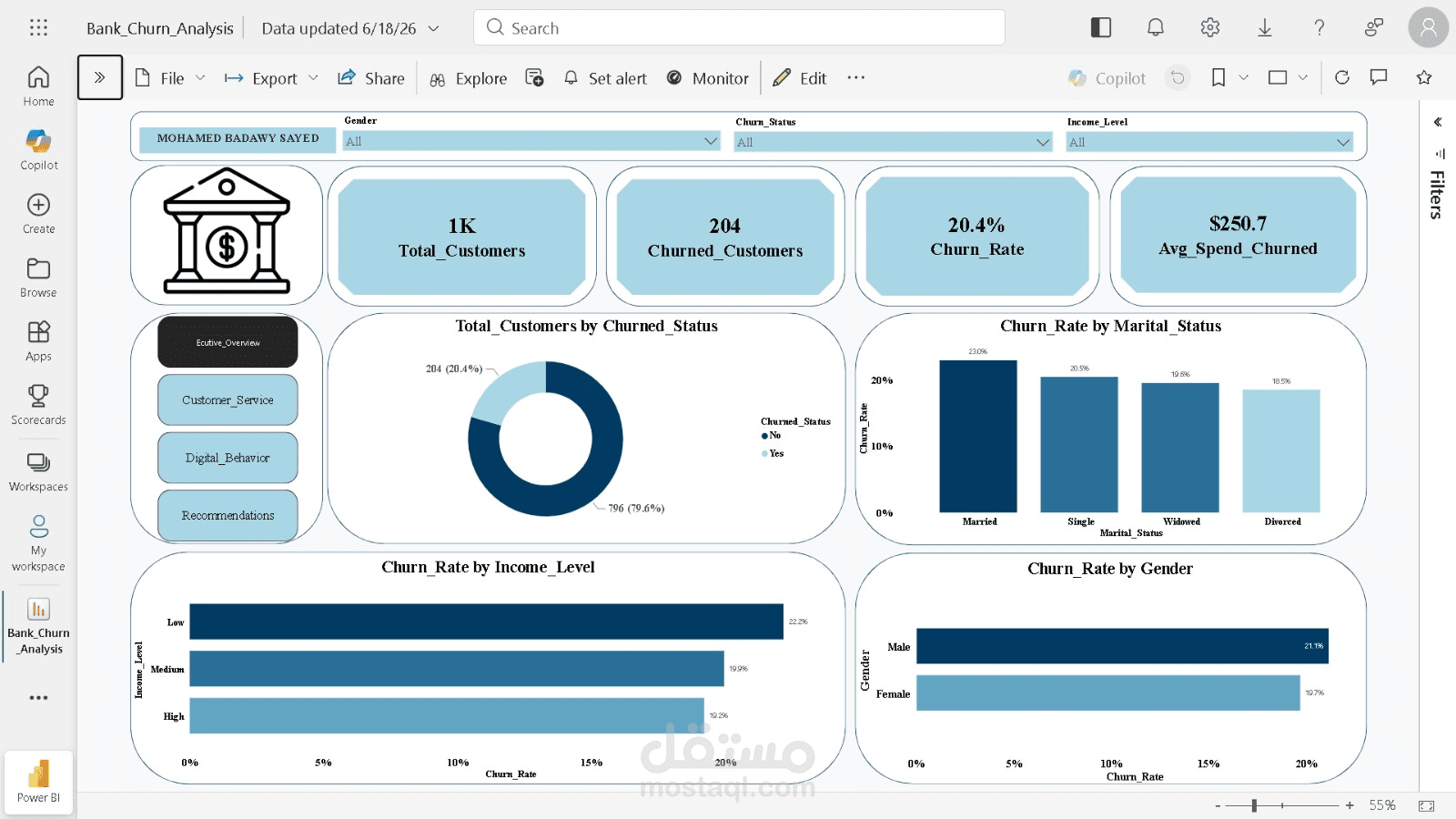This screenshot has height=819, width=1456.
Task: Toggle the side pane layout icon
Action: pos(1101,27)
